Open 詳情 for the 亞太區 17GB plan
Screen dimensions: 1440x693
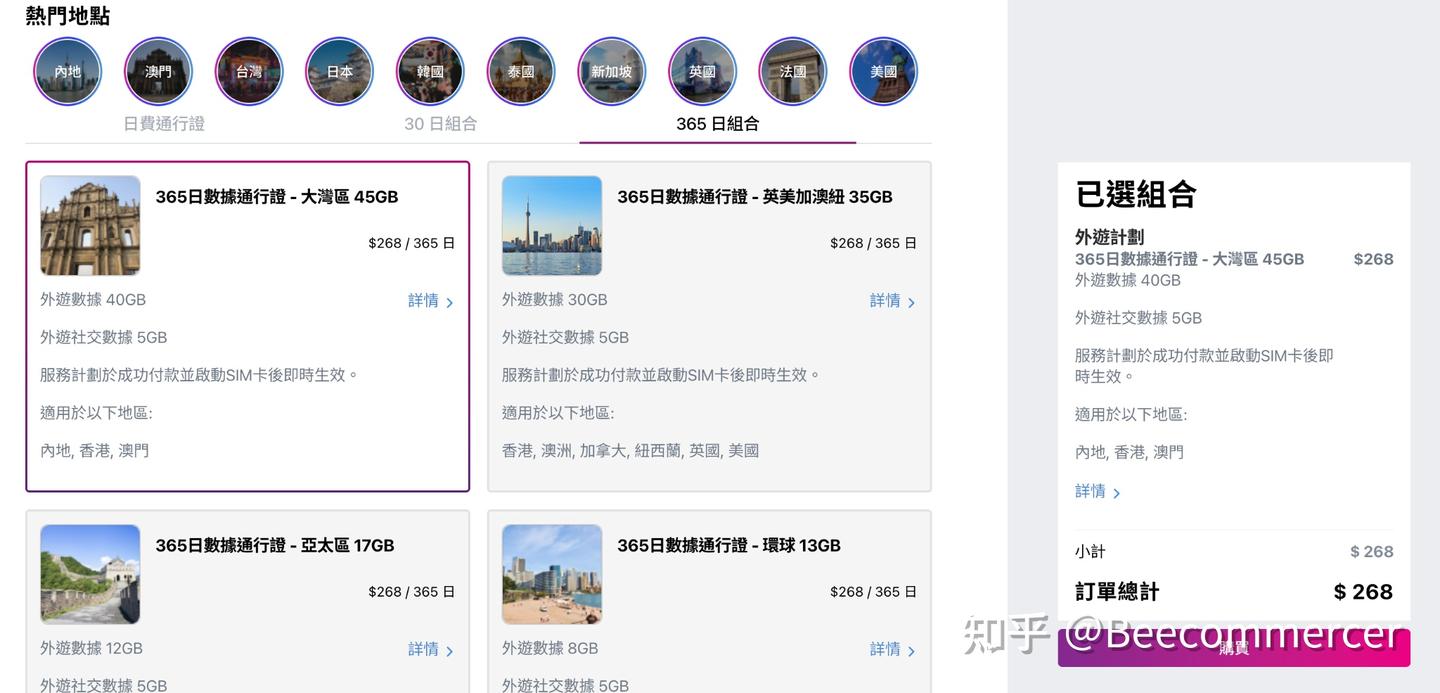pos(431,650)
